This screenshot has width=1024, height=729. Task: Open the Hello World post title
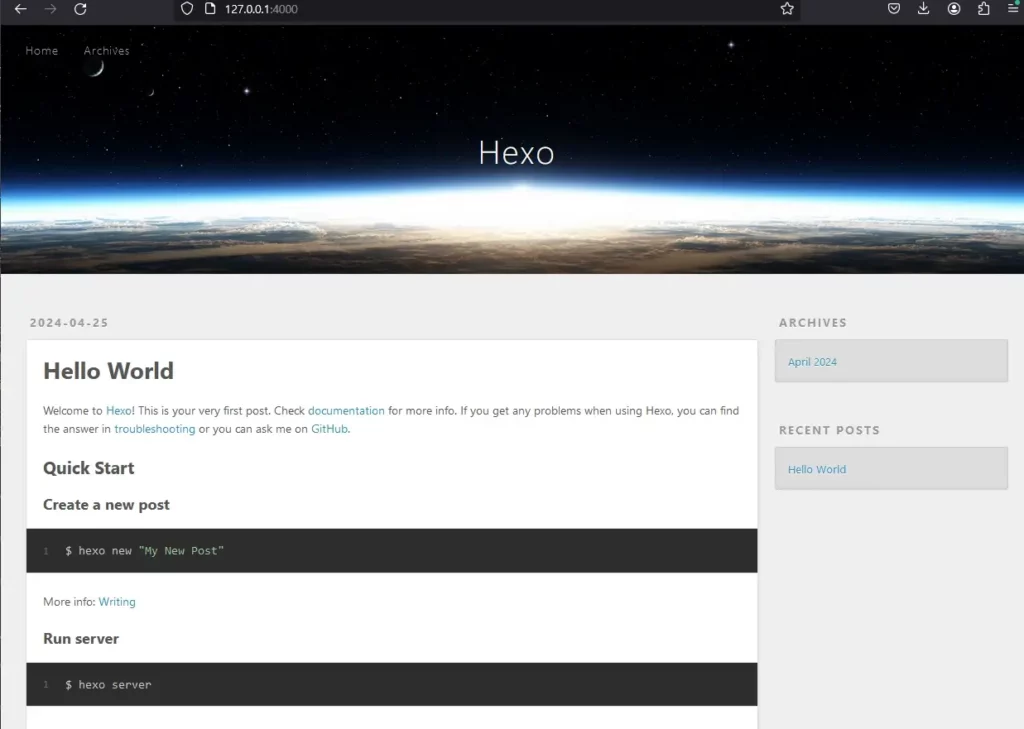click(108, 371)
